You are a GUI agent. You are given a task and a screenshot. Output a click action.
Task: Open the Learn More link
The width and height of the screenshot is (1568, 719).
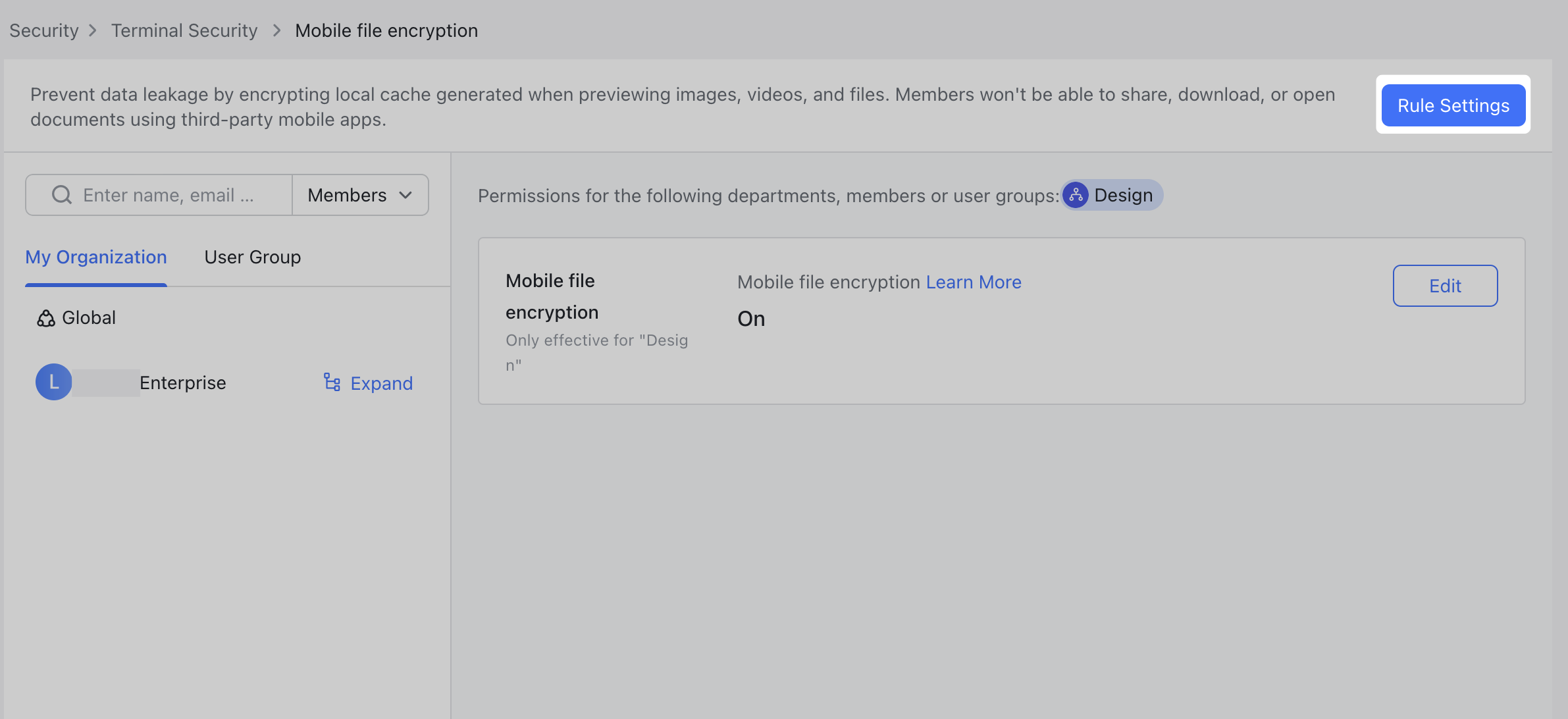tap(974, 282)
